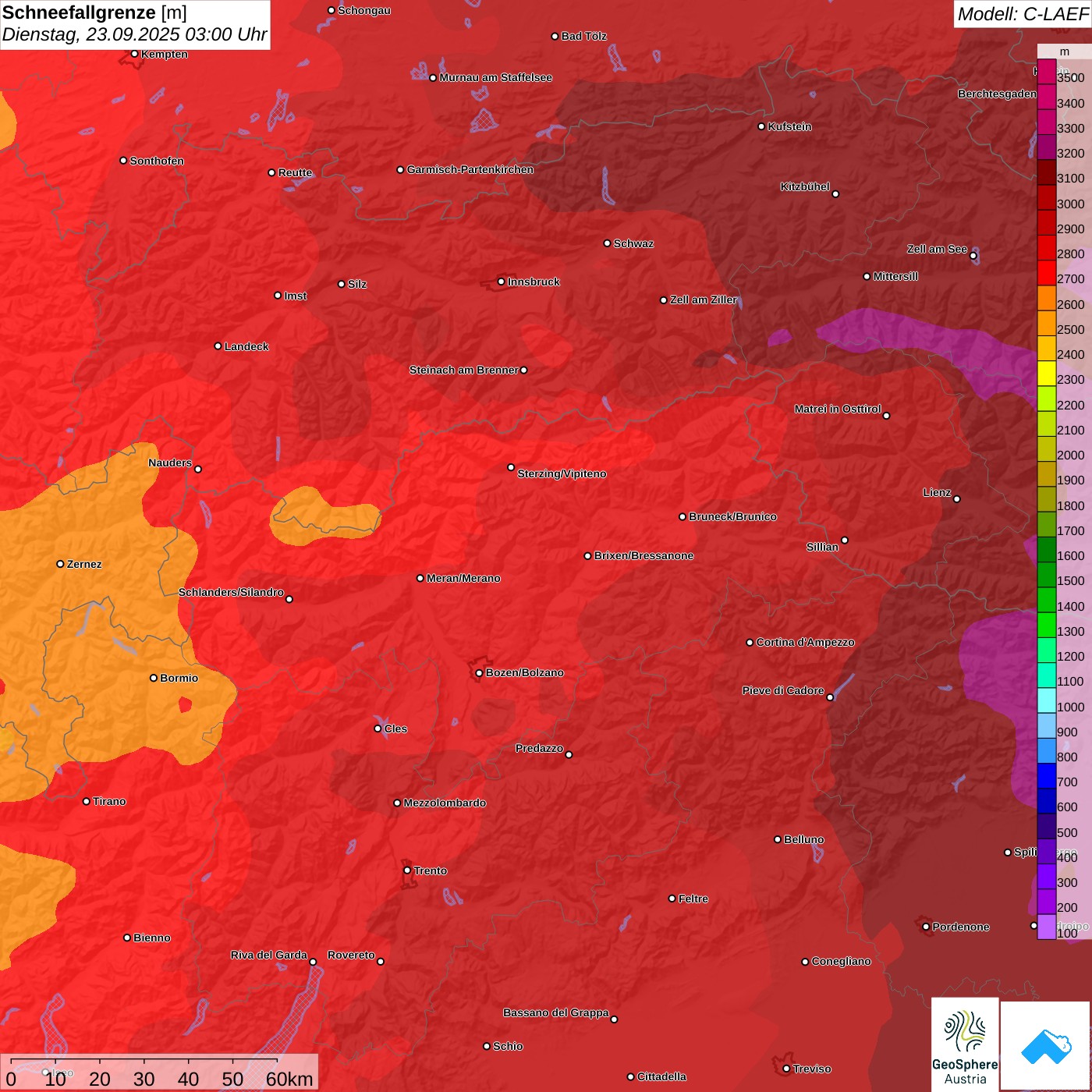Click the 'Tirano' label
Viewport: 1092px width, 1092px height.
click(x=109, y=801)
